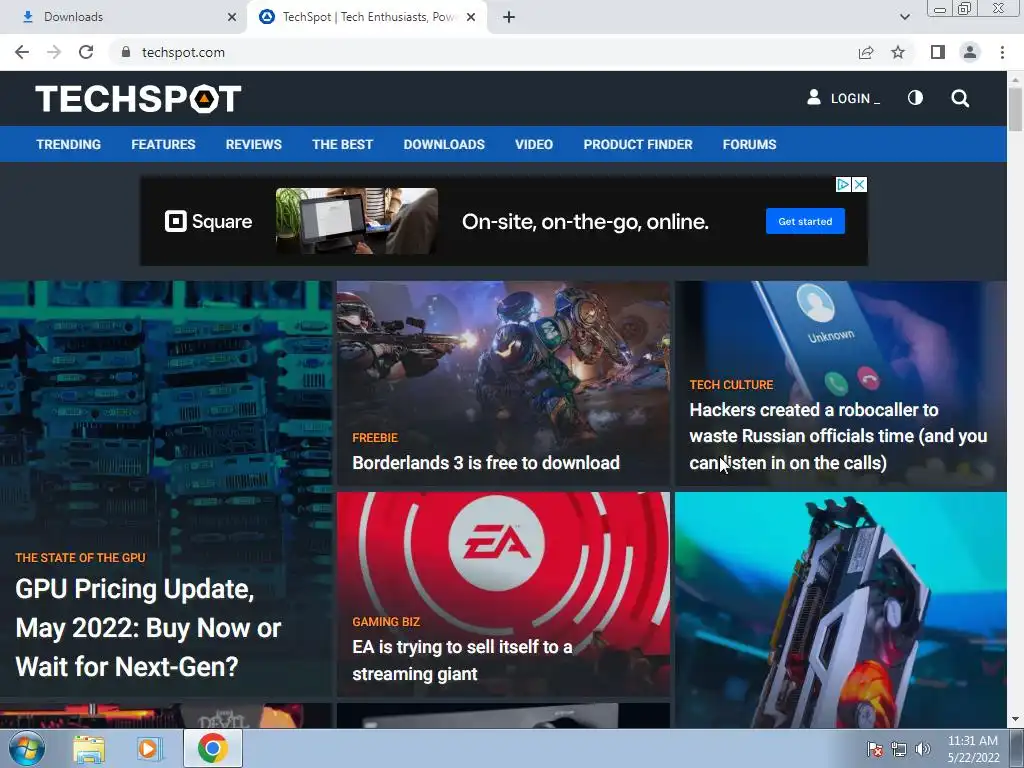
Task: Open the Windows Start menu
Action: pos(27,748)
